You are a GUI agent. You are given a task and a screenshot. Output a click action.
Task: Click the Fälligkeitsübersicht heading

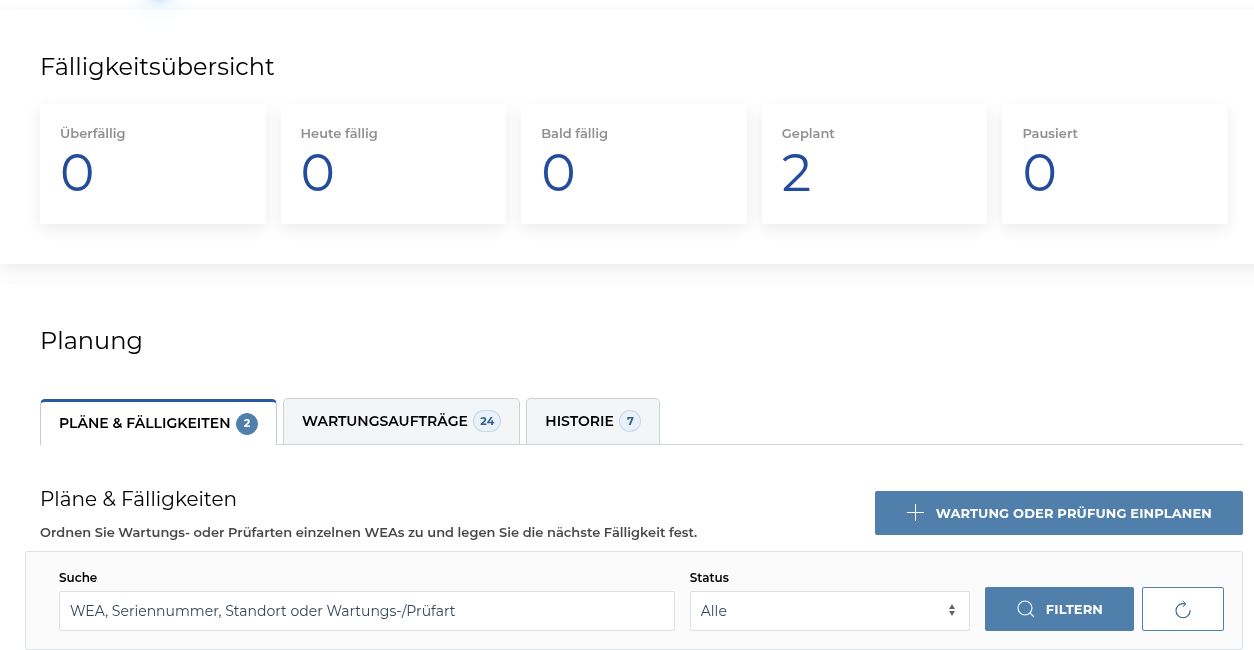click(x=157, y=67)
